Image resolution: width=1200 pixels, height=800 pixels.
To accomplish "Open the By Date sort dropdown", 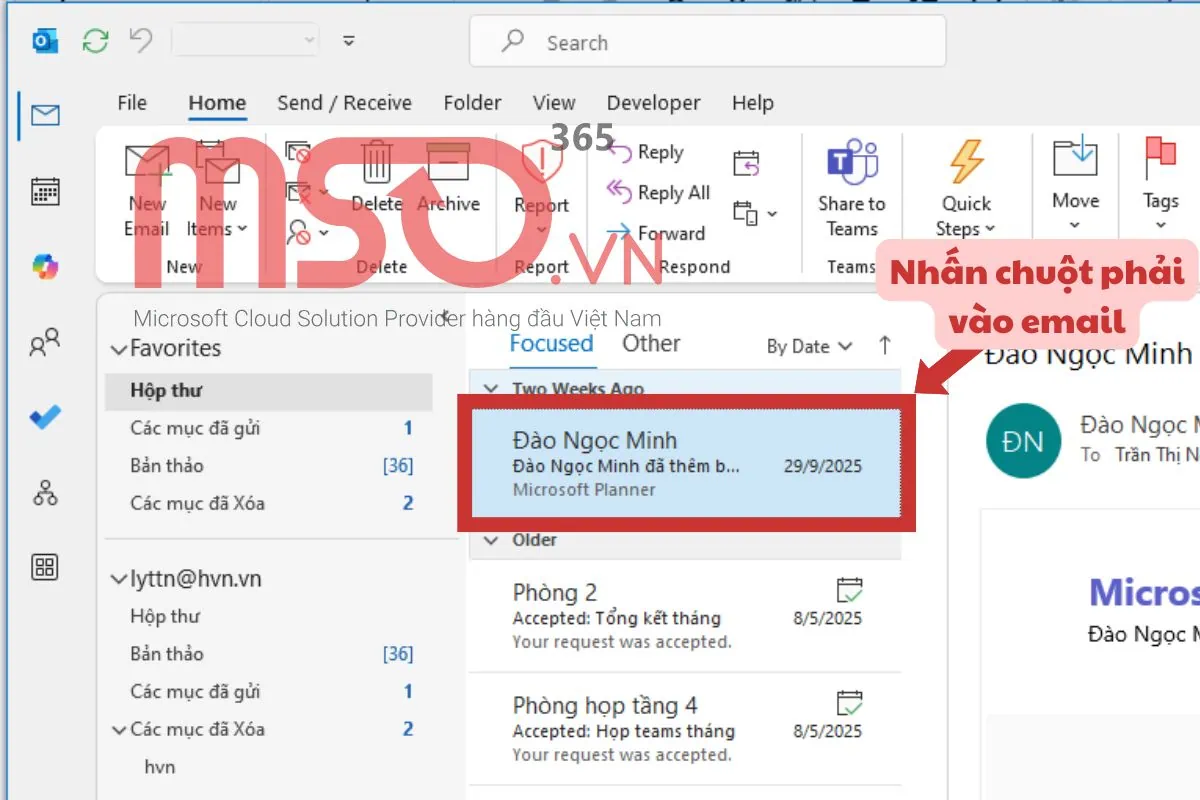I will 809,346.
